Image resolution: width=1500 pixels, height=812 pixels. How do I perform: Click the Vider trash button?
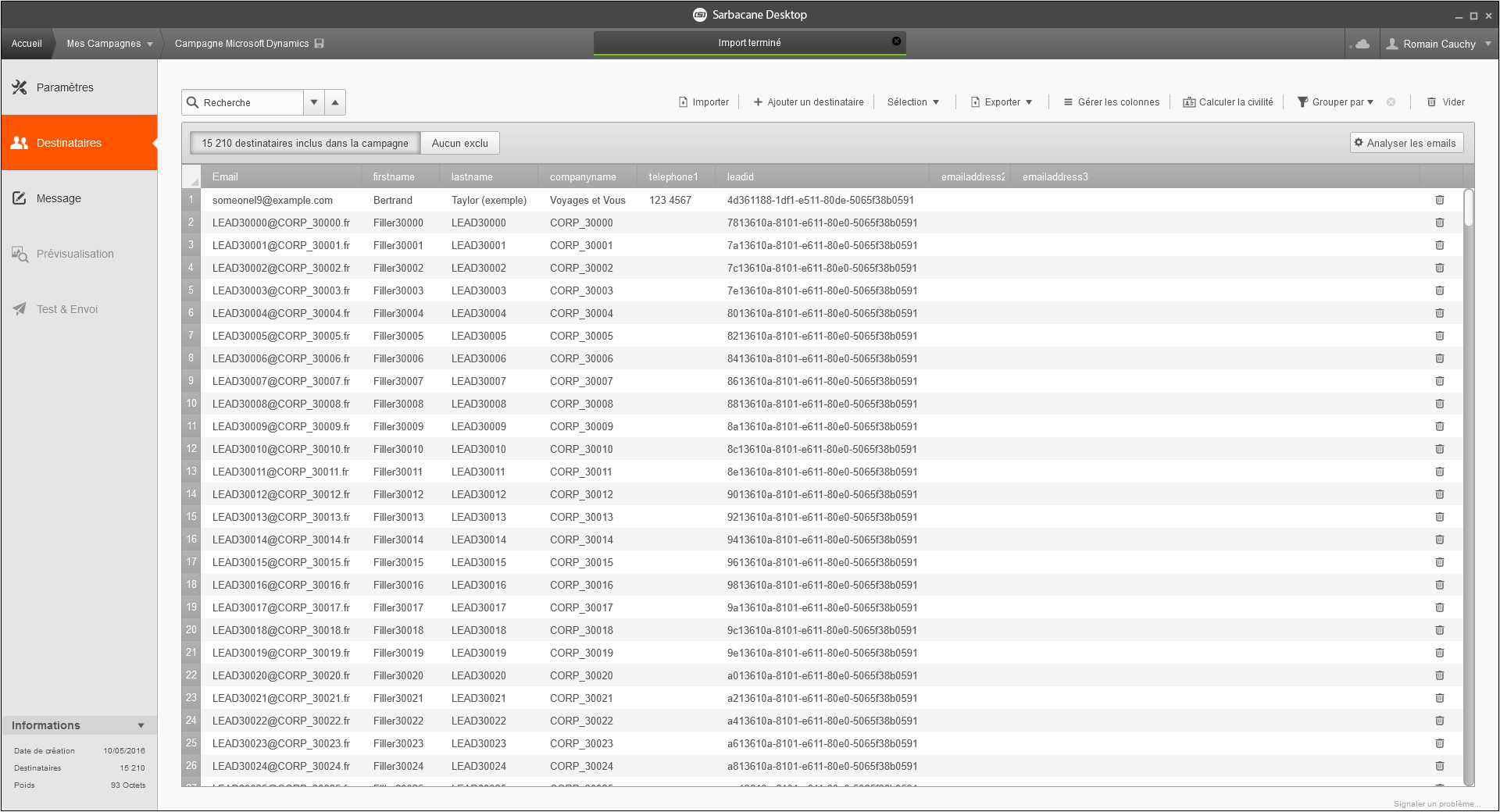click(x=1445, y=102)
